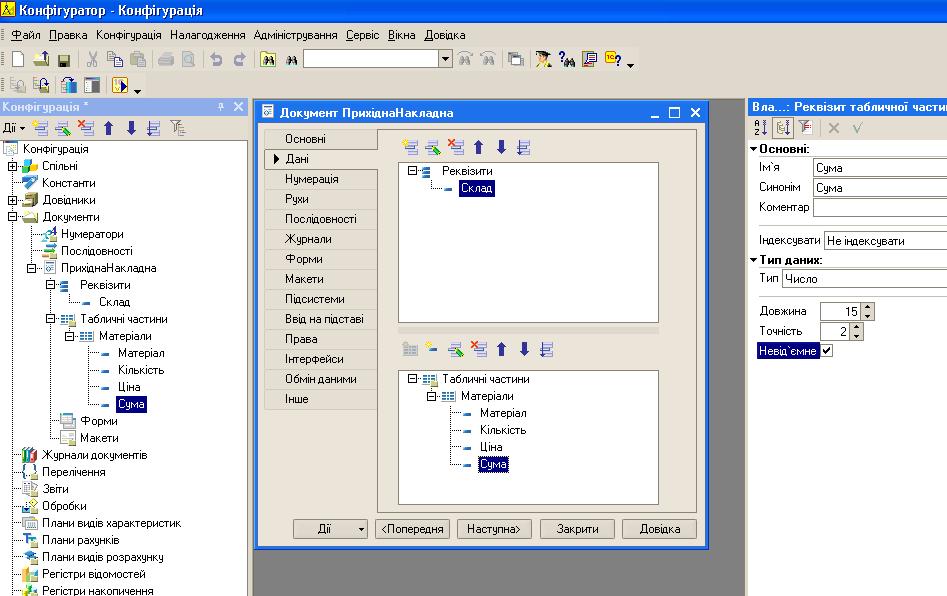Delete the item in the tabular sections toolbar

(478, 348)
